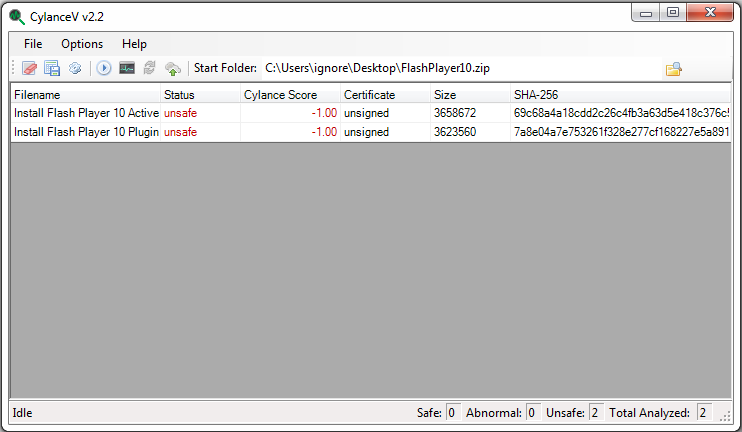The height and width of the screenshot is (432, 742).
Task: Click -1.00 score in Active row
Action: point(324,113)
